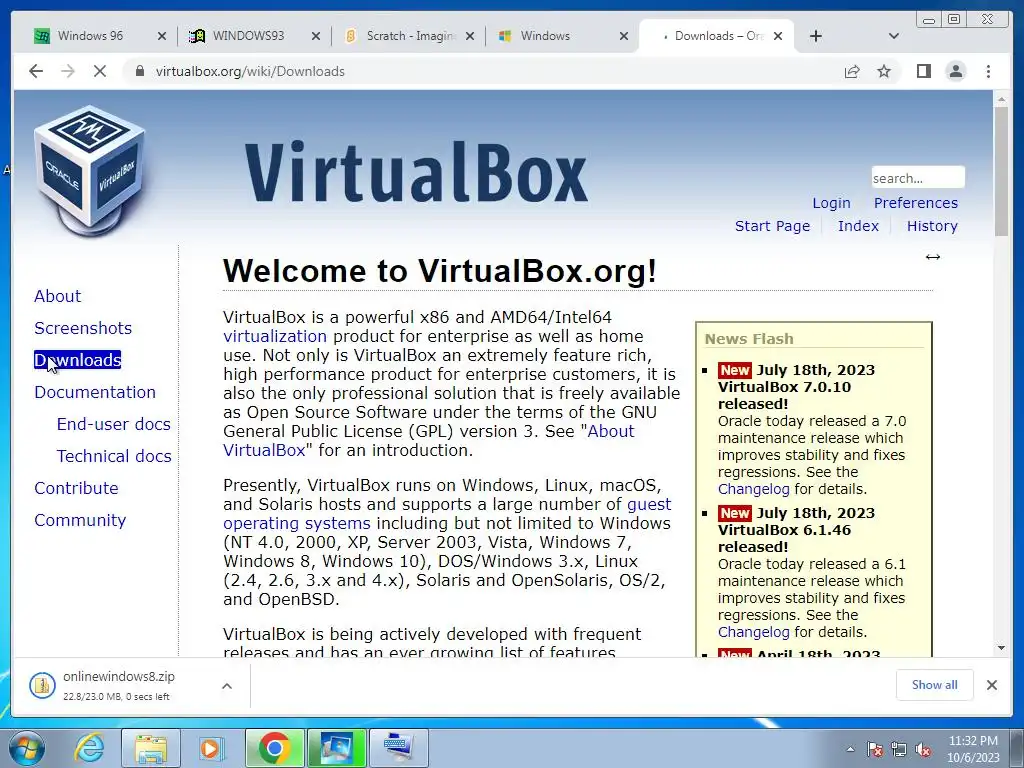Switch to the Windows tab
The height and width of the screenshot is (768, 1024).
pyautogui.click(x=545, y=36)
